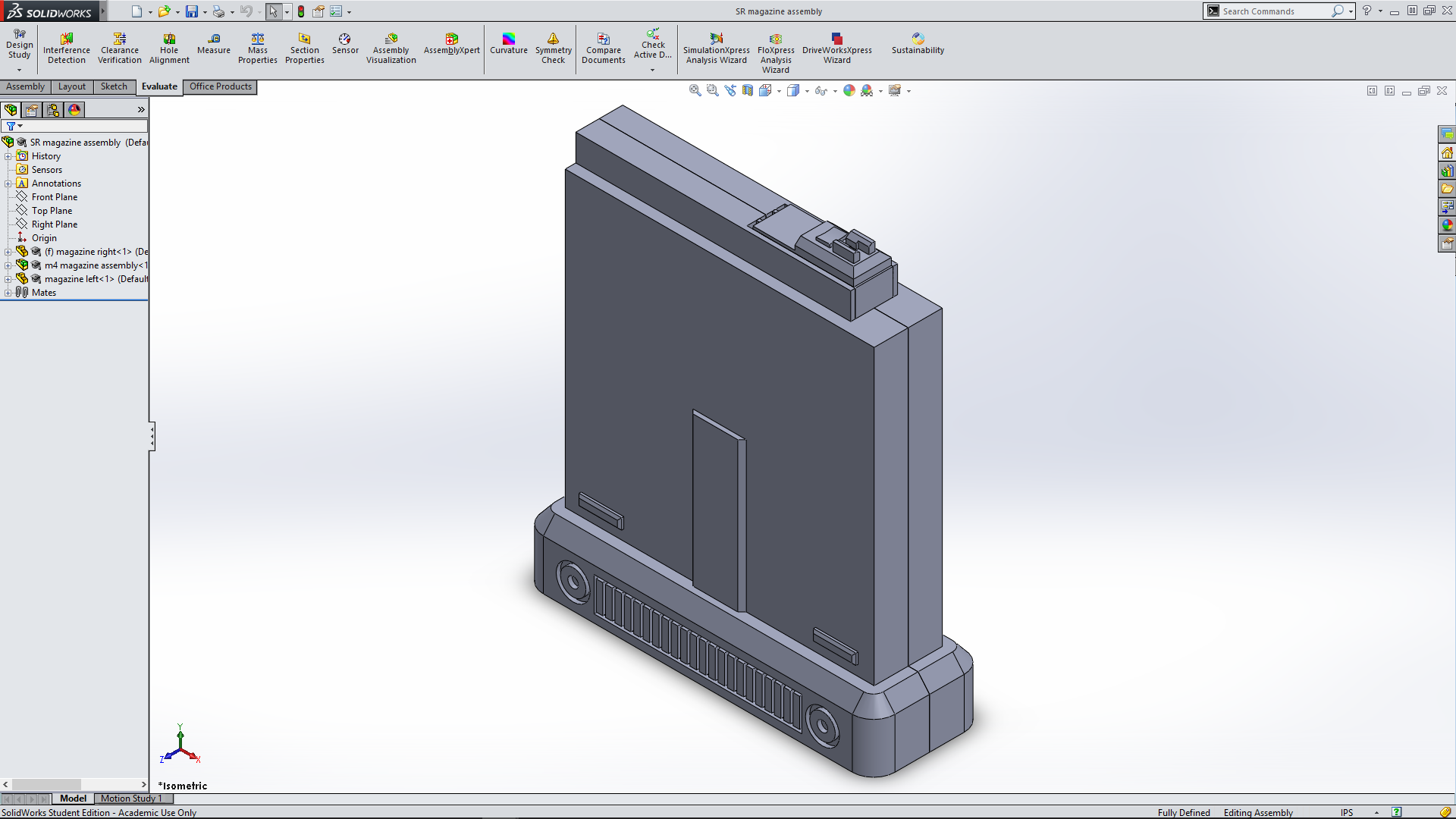Run the Symmetry Check tool

(553, 48)
